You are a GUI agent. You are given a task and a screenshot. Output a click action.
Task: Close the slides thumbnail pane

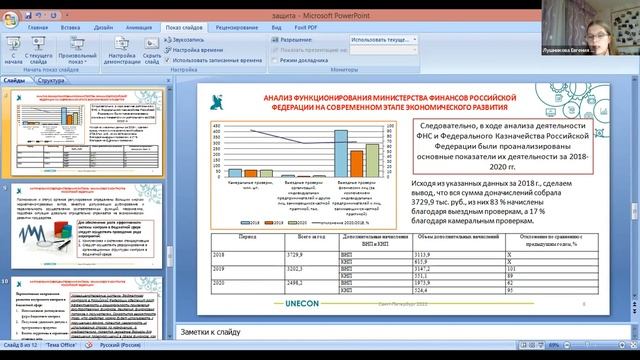point(168,81)
